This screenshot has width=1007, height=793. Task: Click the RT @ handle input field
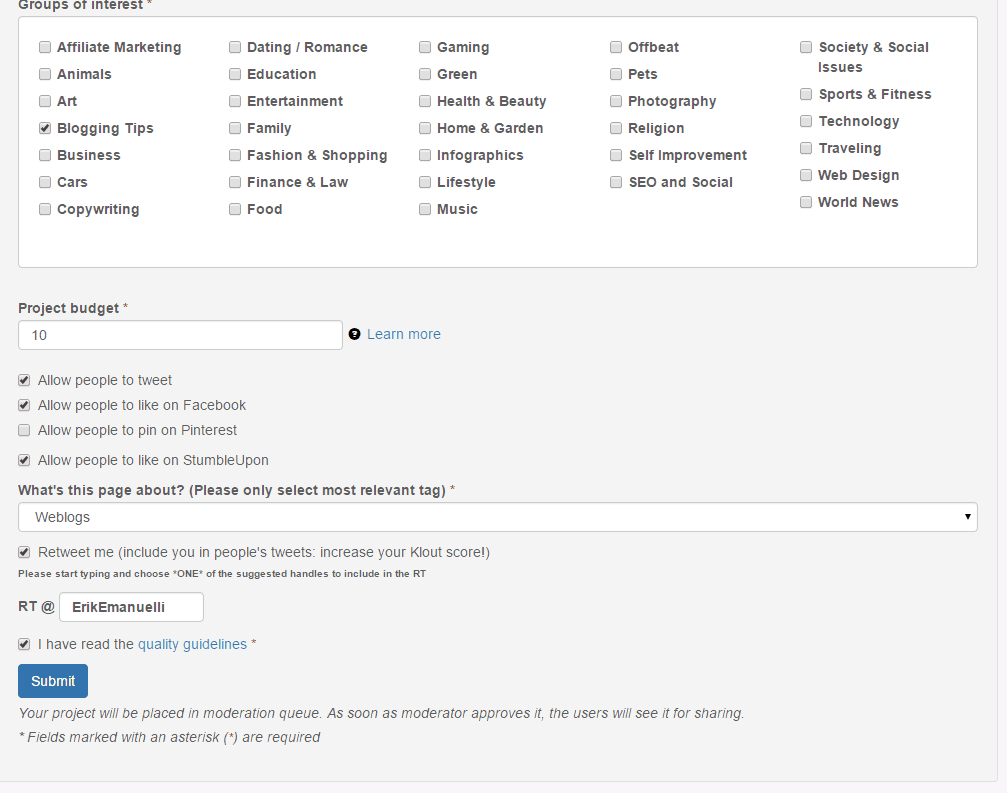tap(131, 607)
